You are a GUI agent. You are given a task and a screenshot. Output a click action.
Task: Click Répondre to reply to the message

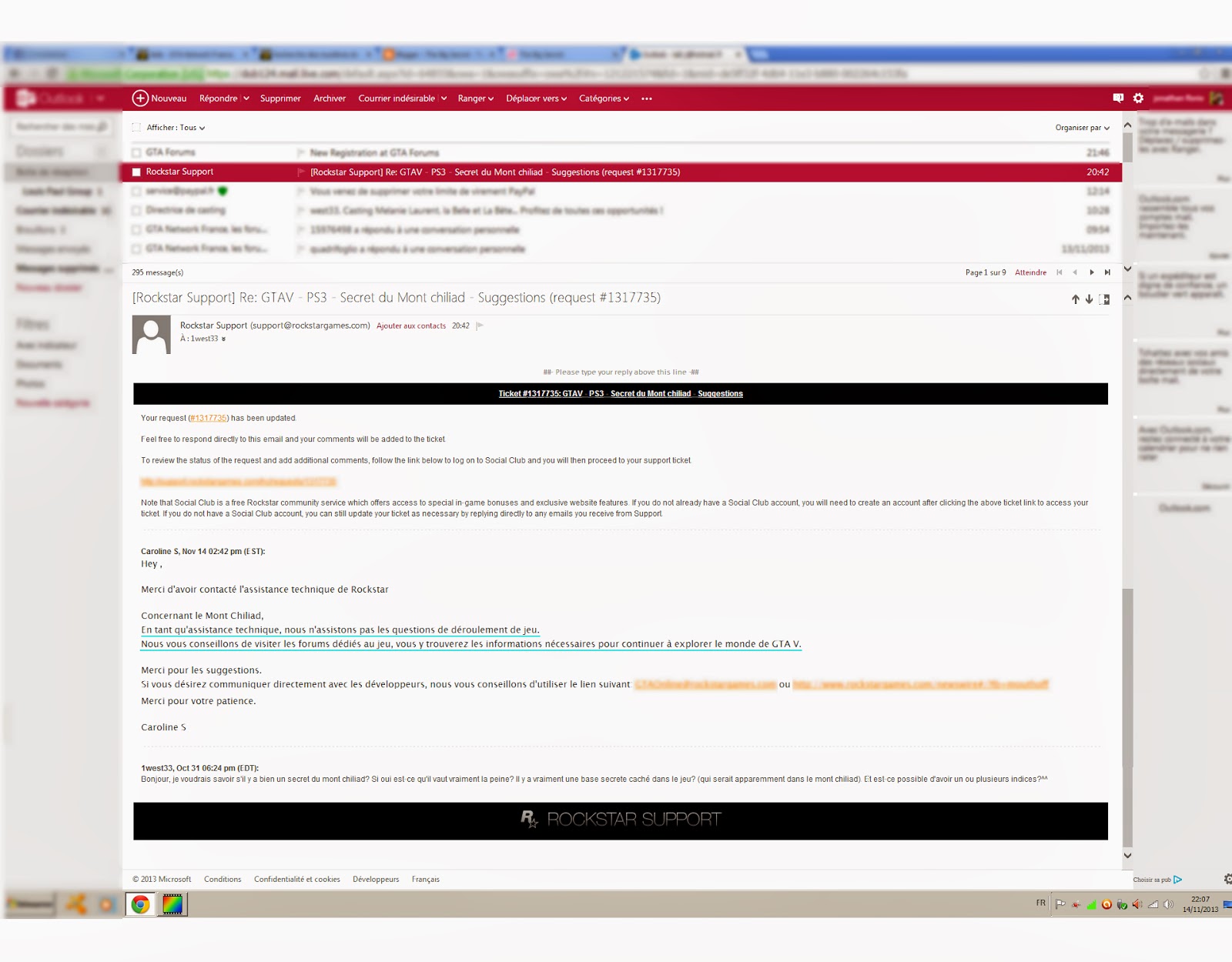tap(218, 99)
